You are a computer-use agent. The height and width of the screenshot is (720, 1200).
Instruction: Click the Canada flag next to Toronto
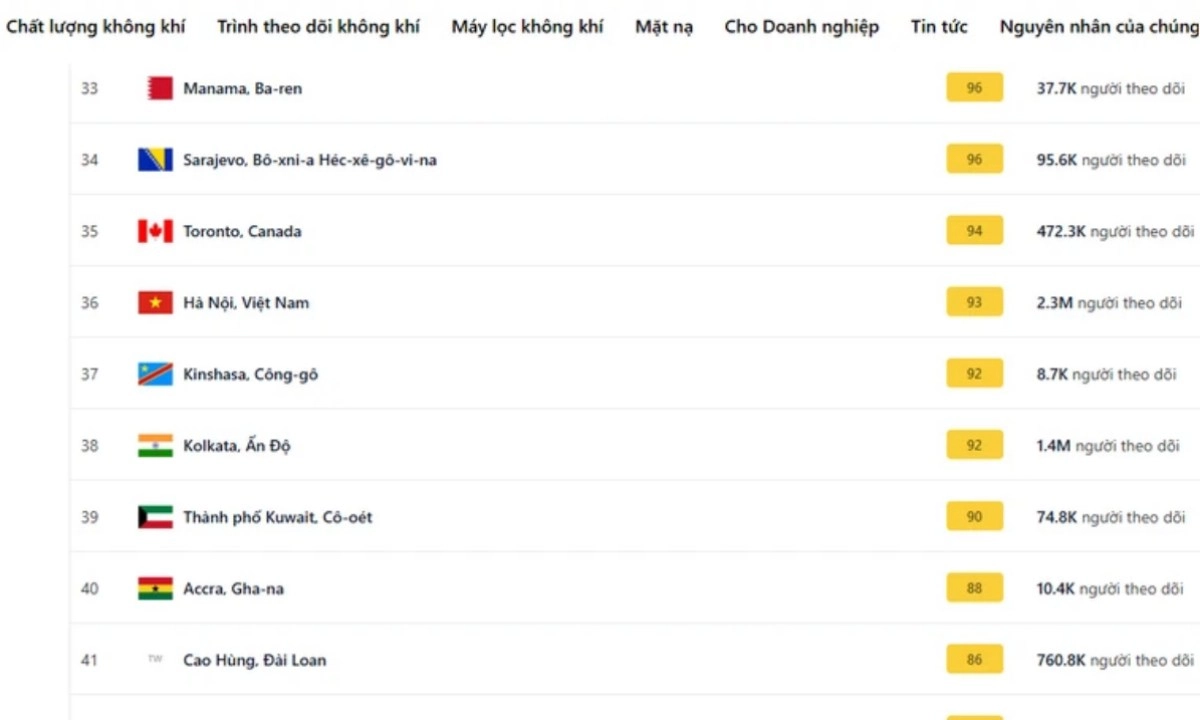tap(155, 231)
